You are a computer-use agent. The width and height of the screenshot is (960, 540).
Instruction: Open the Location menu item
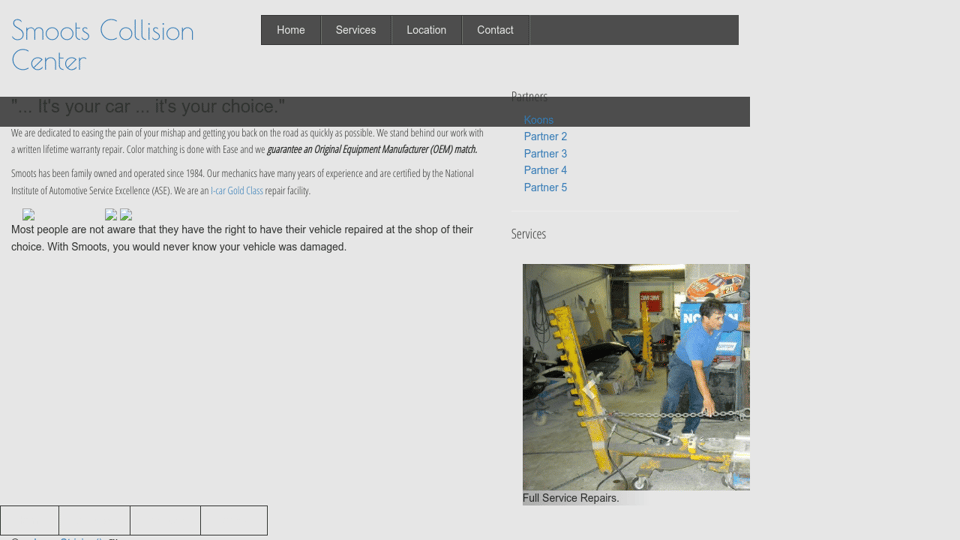pos(426,30)
